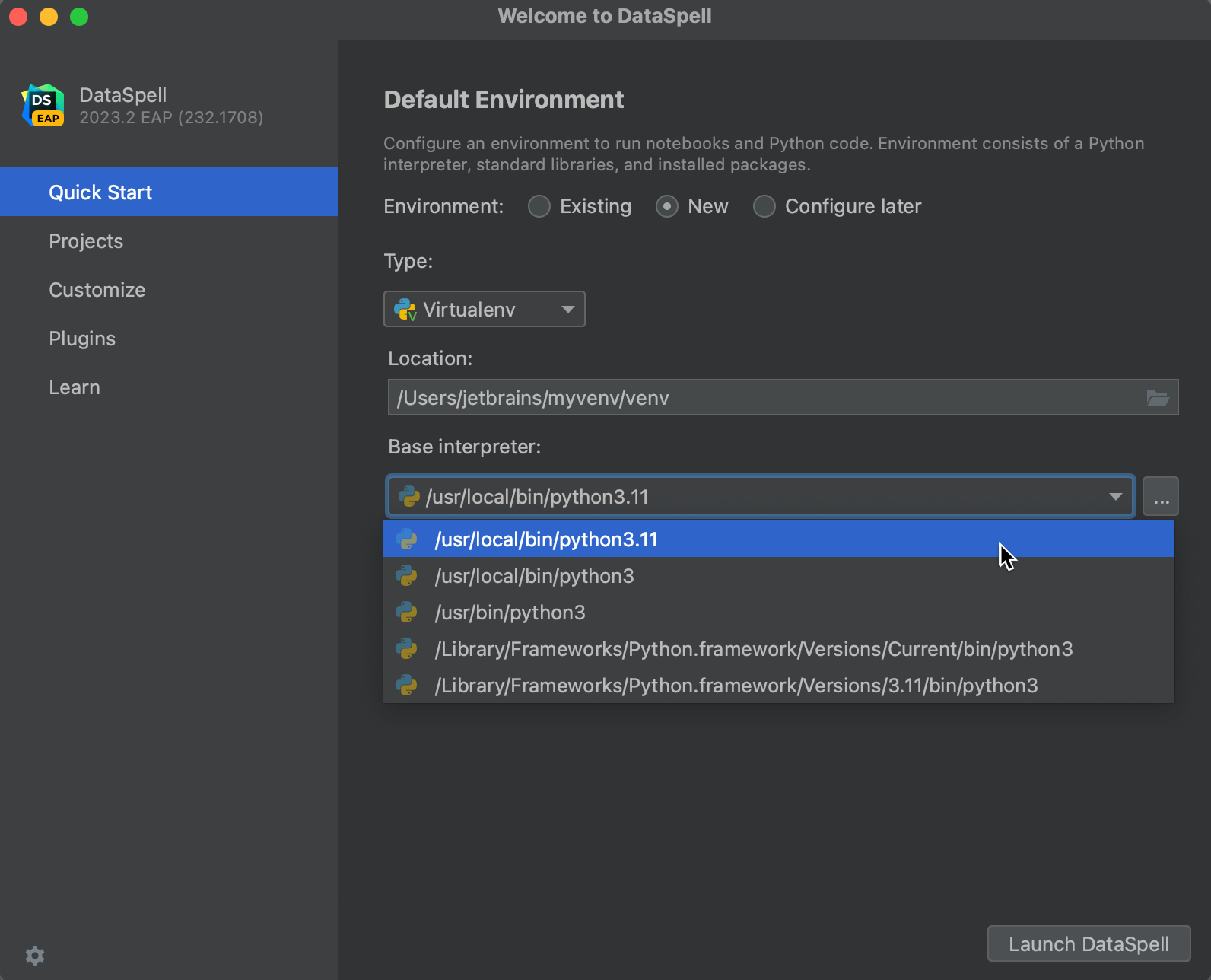Pick /usr/local/bin/python3.11 from the interpreter list
1211x980 pixels.
pyautogui.click(x=546, y=539)
